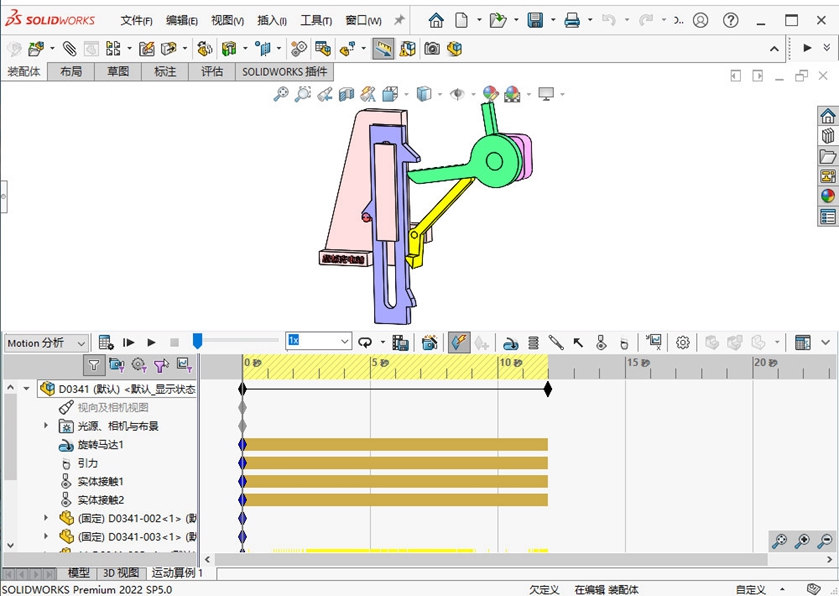Toggle the Autokey button
The image size is (839, 596).
click(459, 342)
